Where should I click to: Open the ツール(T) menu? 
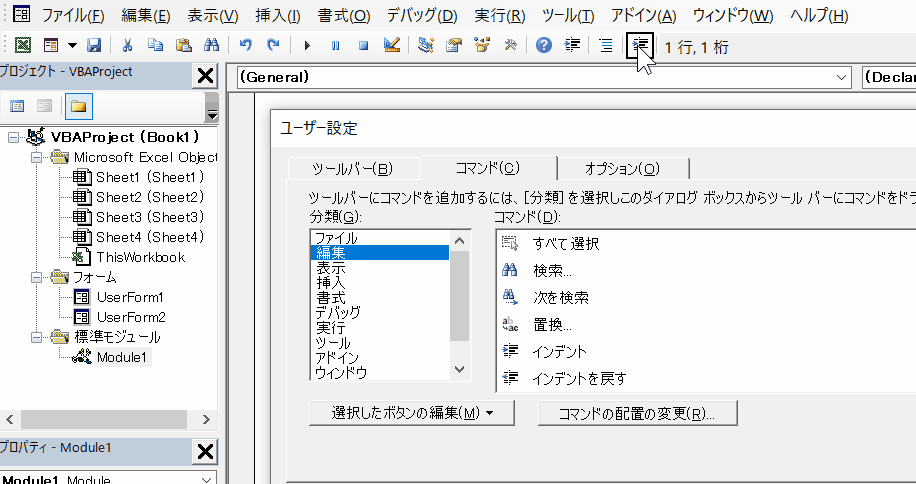tap(568, 16)
